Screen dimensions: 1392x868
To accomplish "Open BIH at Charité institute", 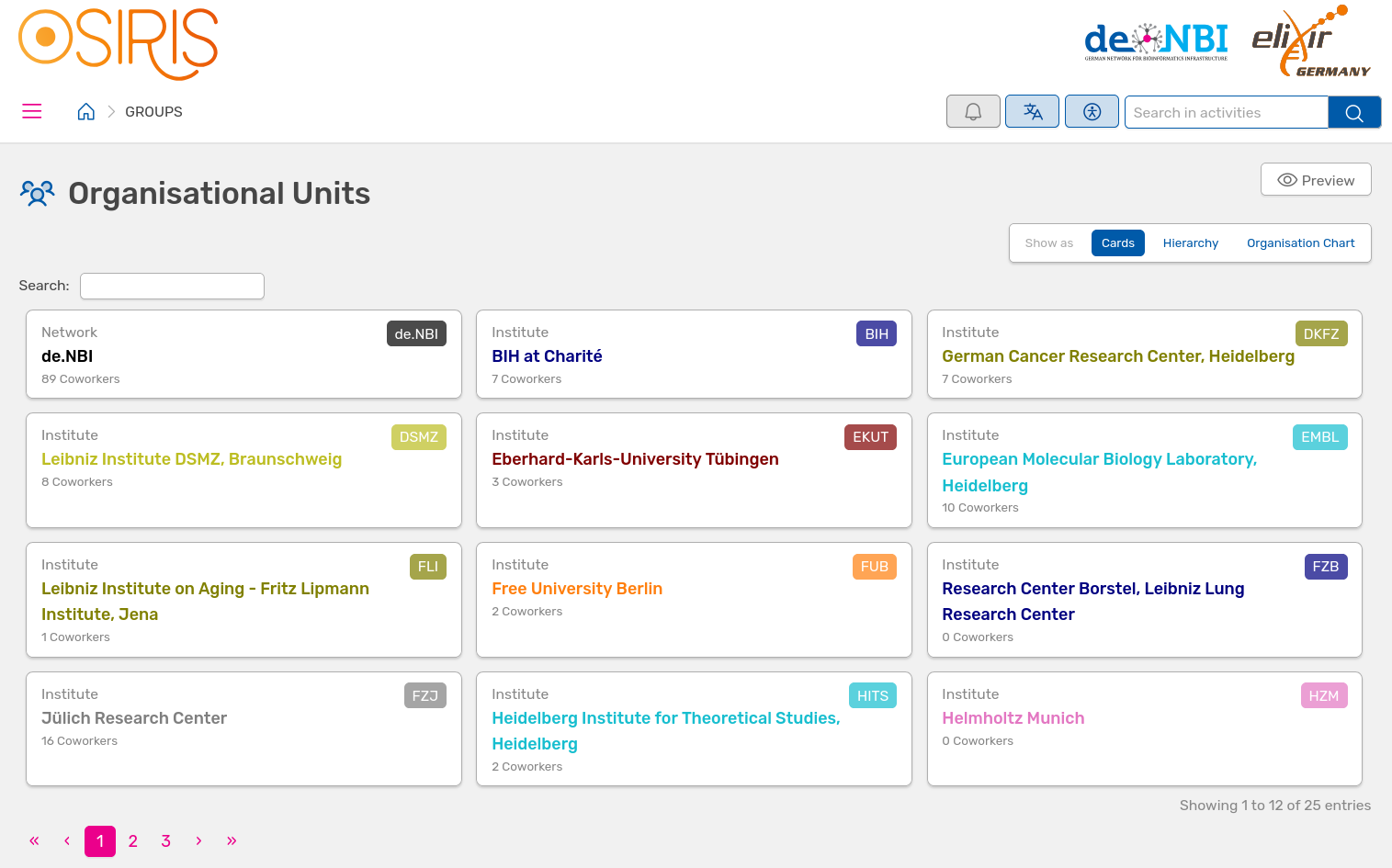I will click(x=547, y=356).
